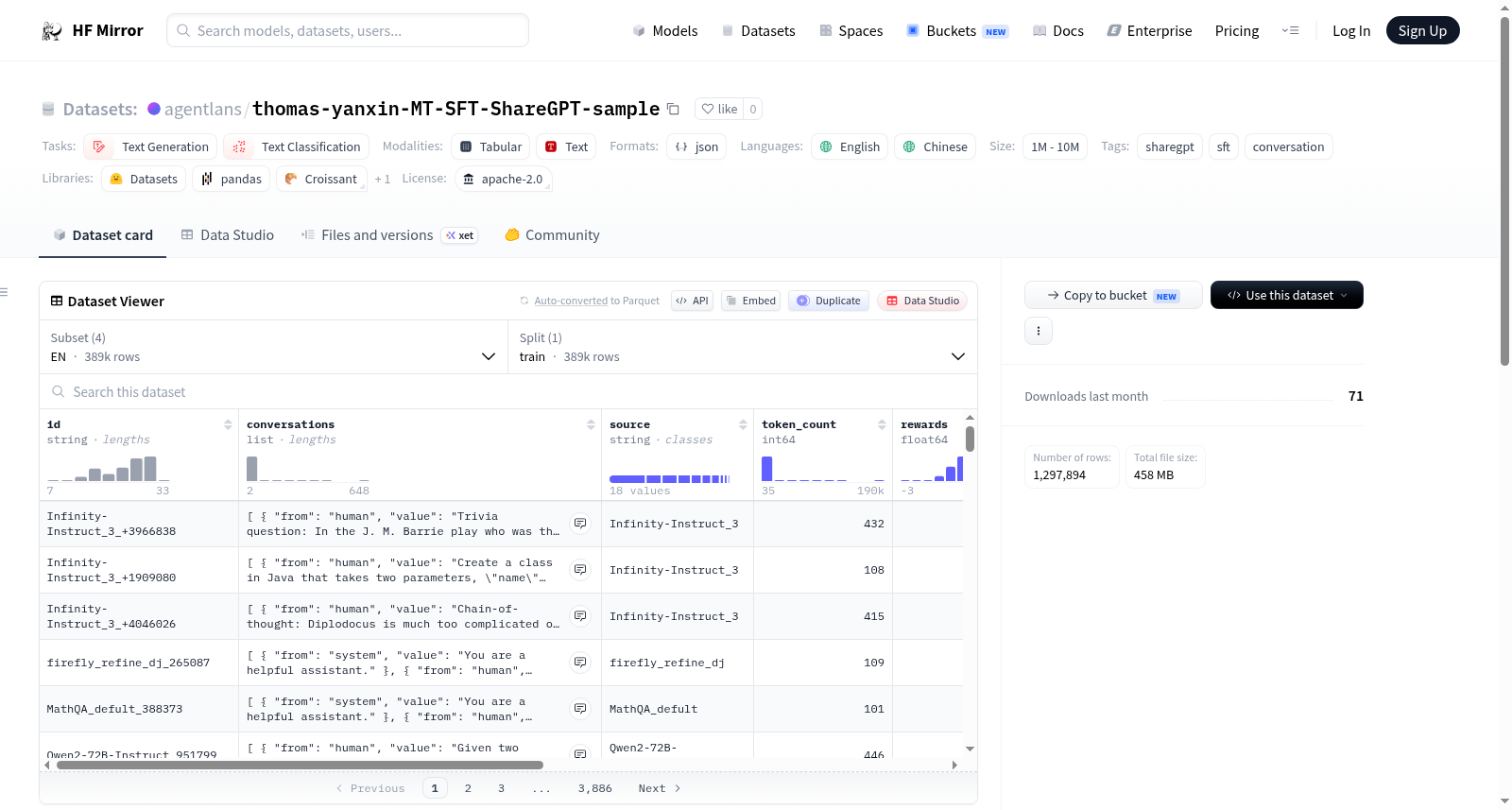Open Data Studio button in viewer

coord(922,301)
